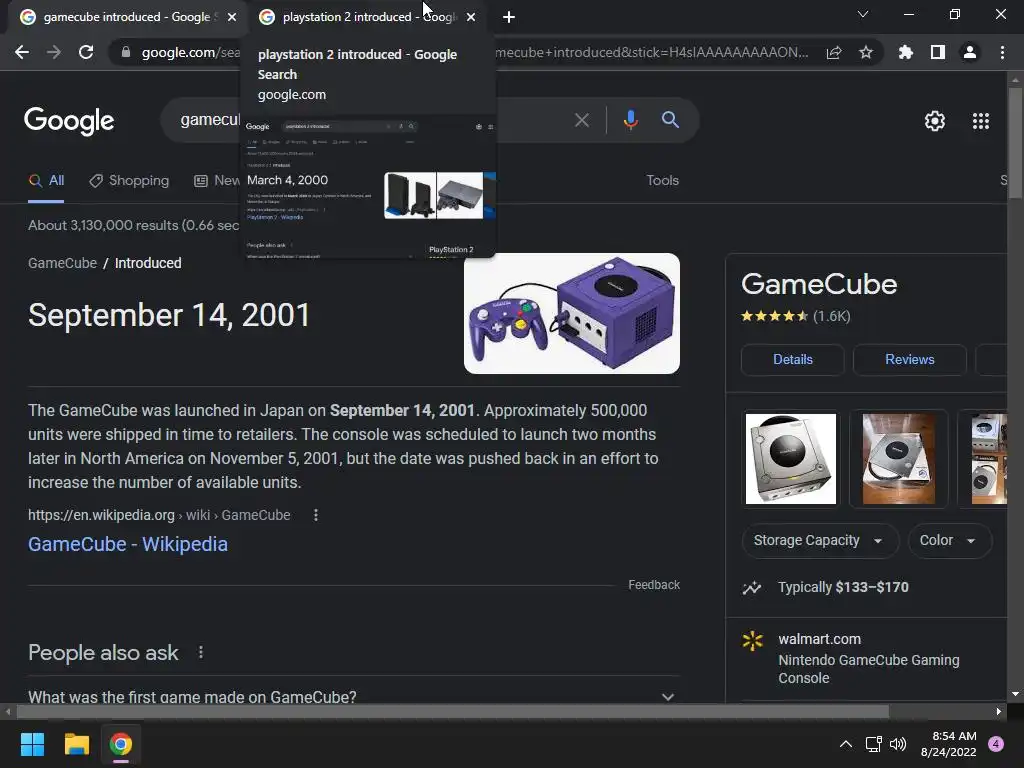Open the Google logo homepage
The image size is (1024, 768).
point(69,121)
